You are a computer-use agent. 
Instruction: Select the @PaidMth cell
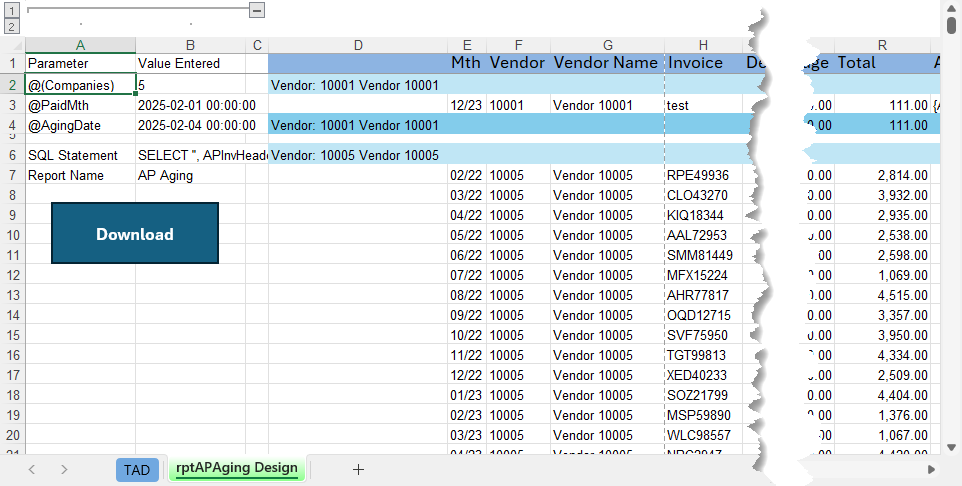pos(80,105)
